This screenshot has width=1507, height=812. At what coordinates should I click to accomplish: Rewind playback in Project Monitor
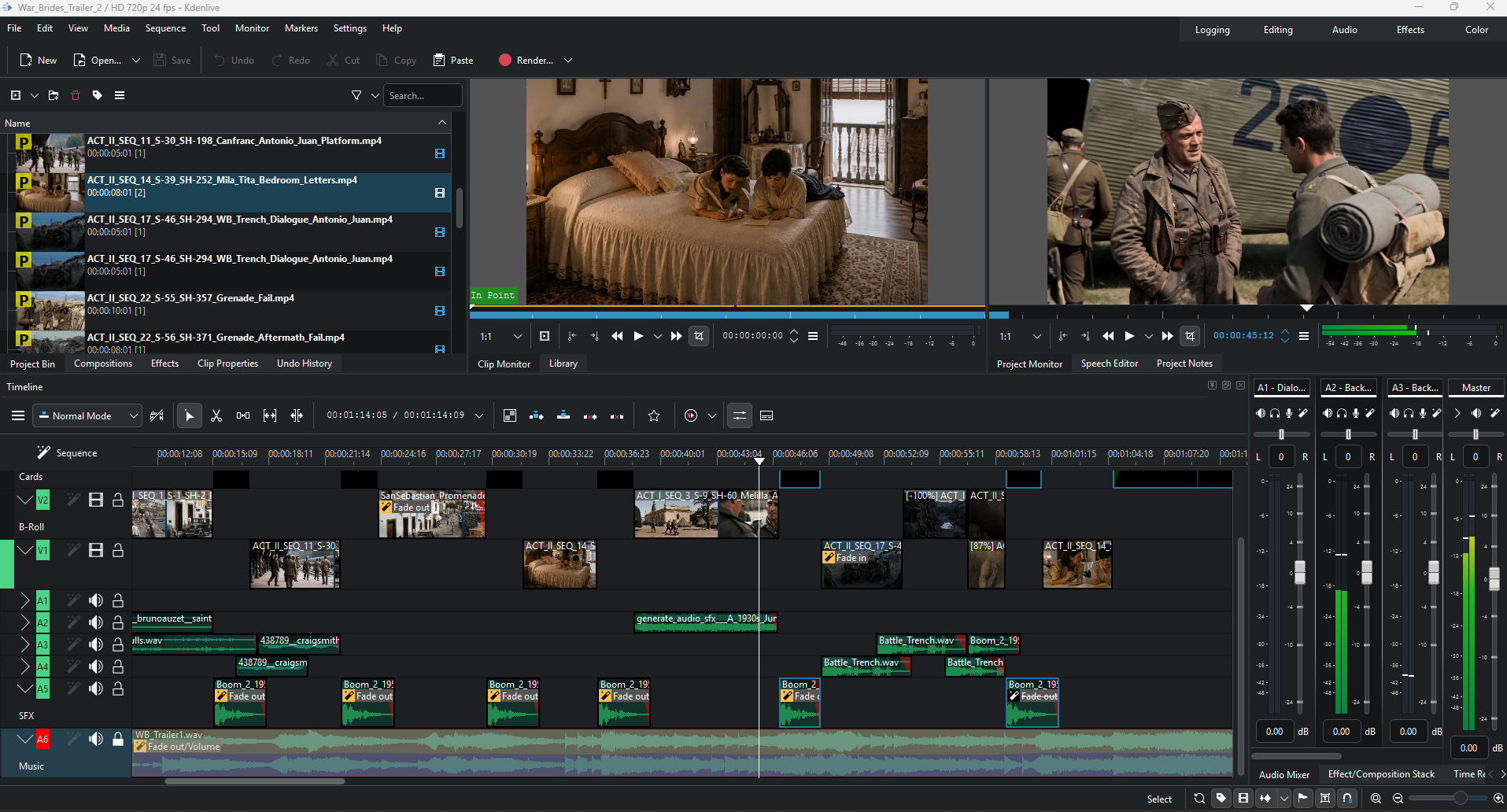coord(1108,336)
